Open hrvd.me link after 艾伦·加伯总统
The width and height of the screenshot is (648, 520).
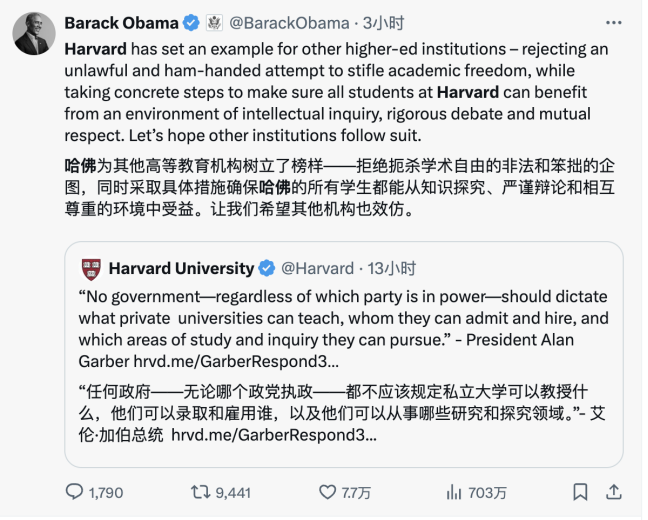pos(273,436)
